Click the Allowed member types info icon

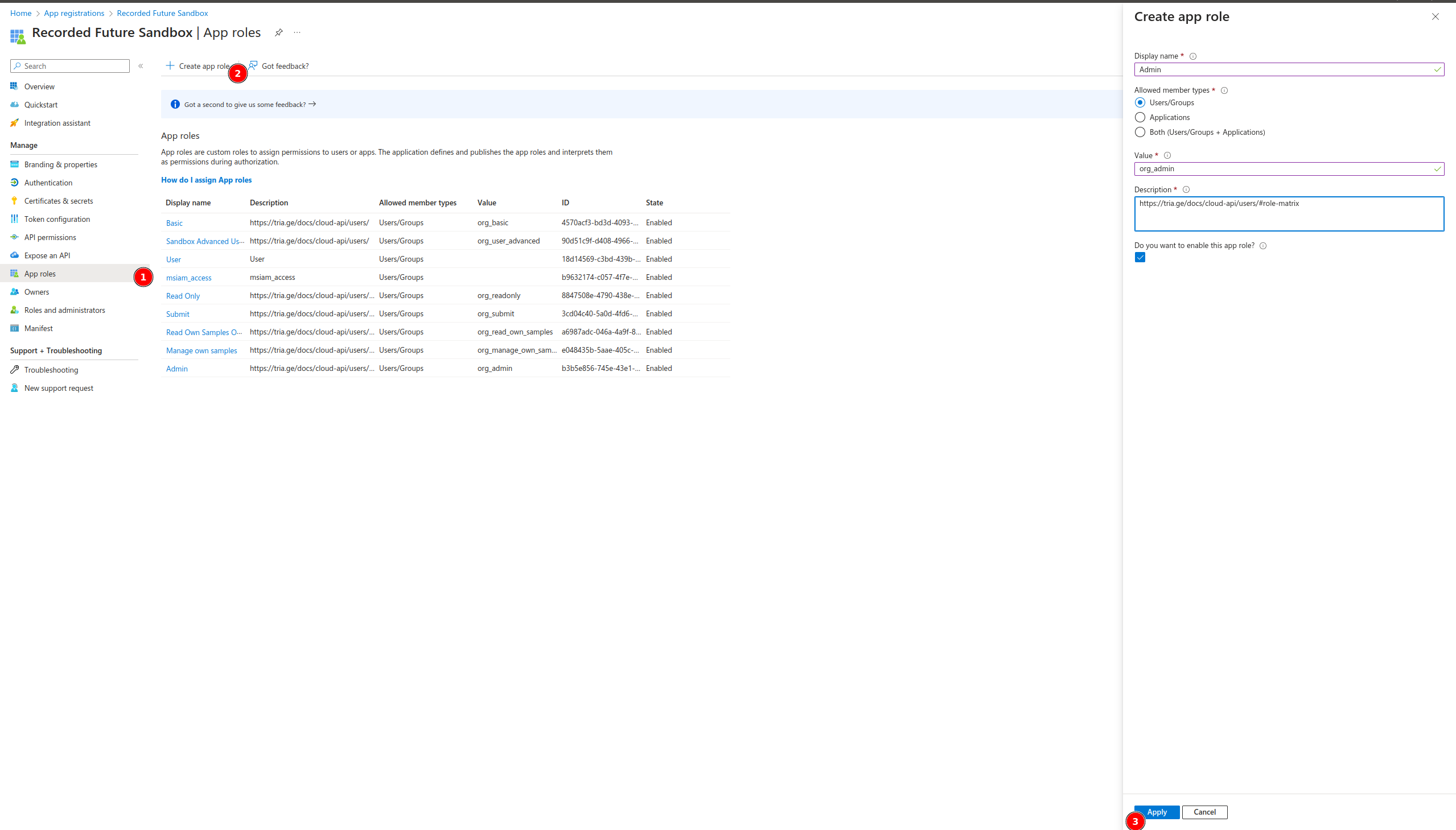tap(1224, 90)
